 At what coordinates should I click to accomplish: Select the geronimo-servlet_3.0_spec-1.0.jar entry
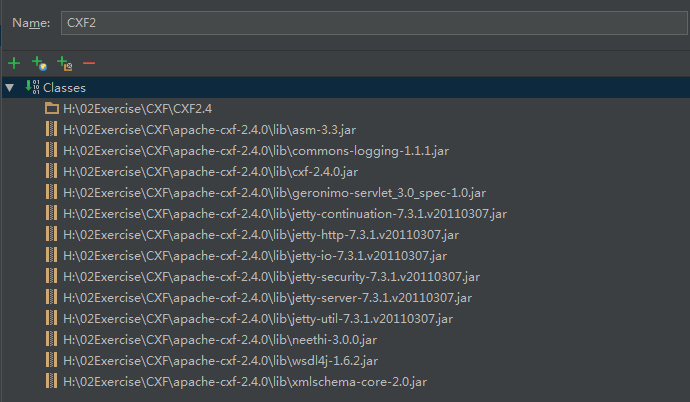(x=274, y=193)
